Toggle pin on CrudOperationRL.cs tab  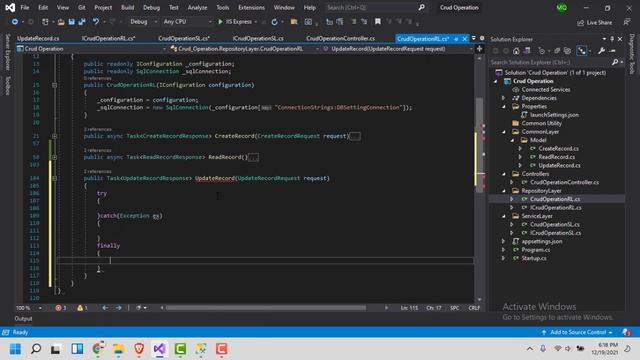(456, 39)
